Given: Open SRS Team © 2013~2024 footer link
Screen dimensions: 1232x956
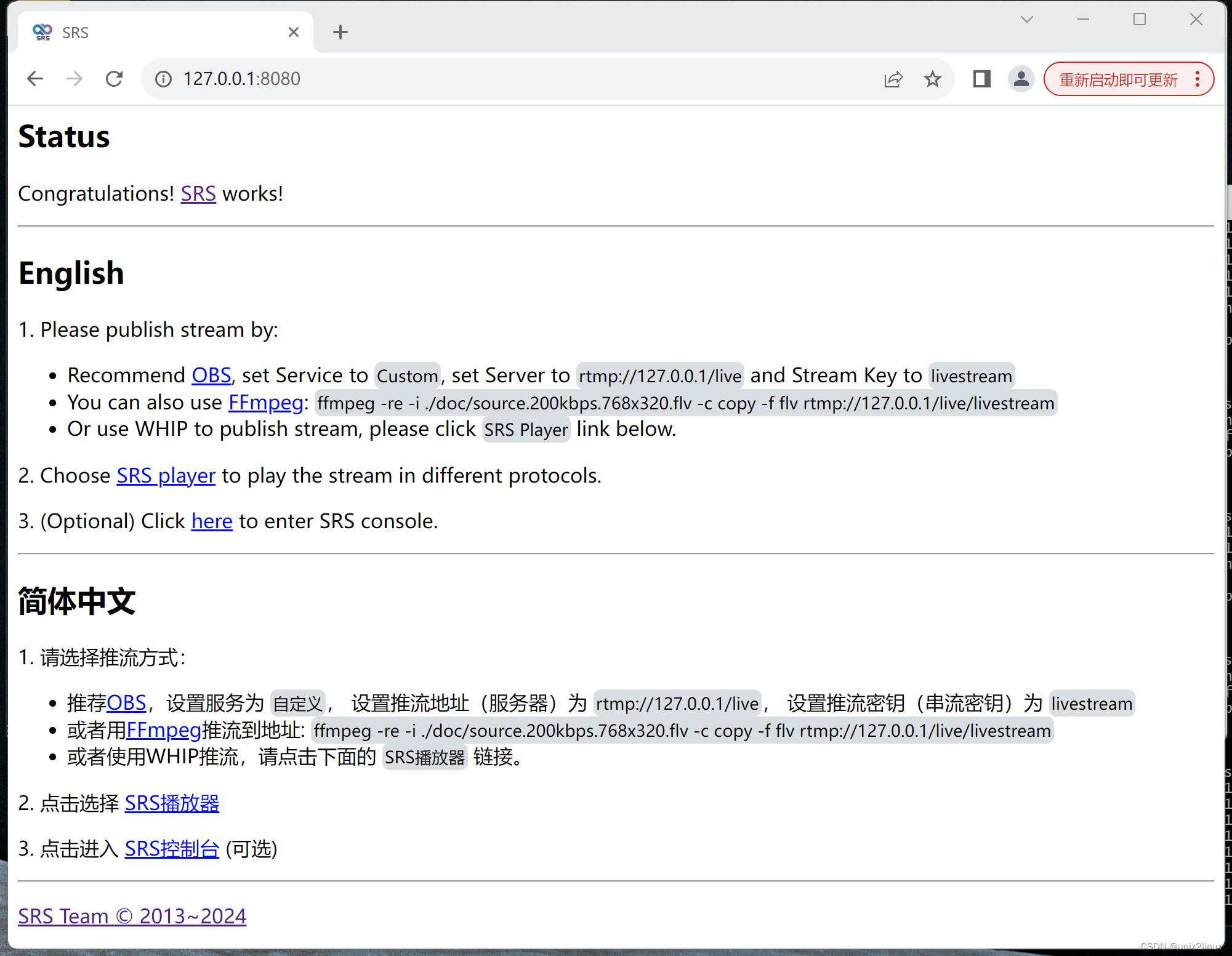Looking at the screenshot, I should pos(132,916).
